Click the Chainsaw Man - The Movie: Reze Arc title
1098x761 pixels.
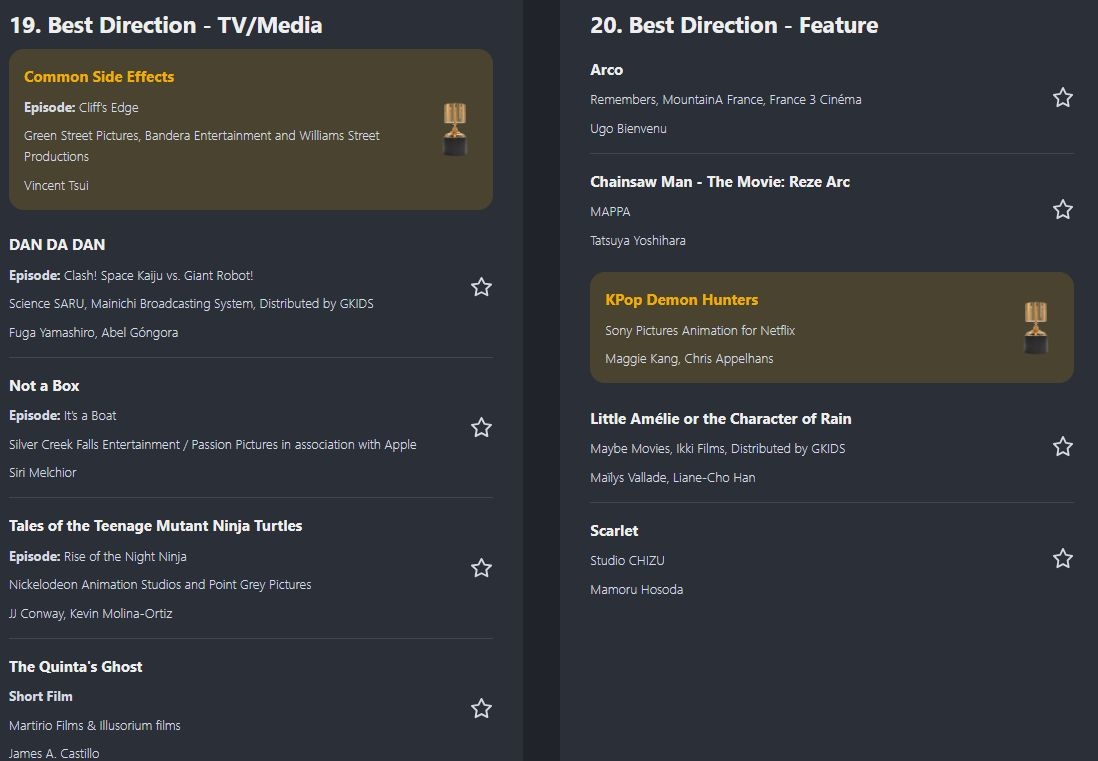coord(720,182)
